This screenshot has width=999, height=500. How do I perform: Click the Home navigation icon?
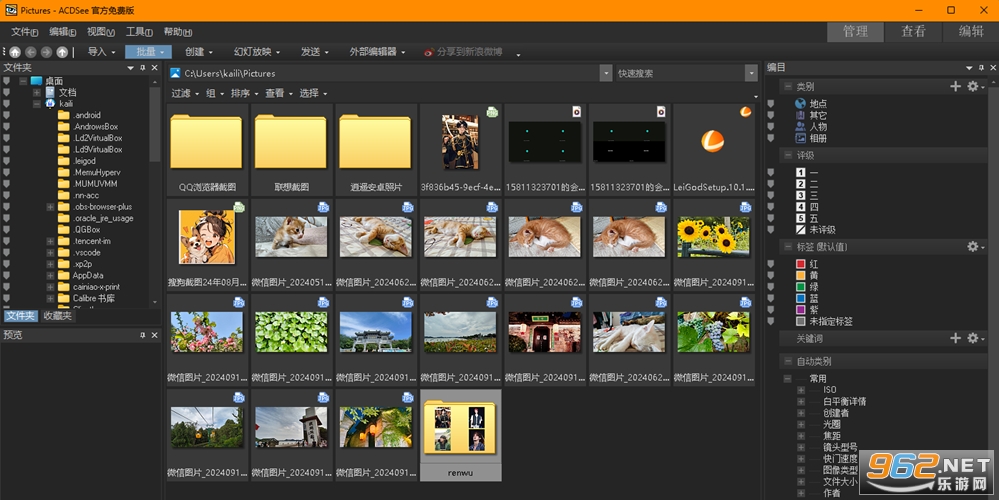tap(15, 52)
